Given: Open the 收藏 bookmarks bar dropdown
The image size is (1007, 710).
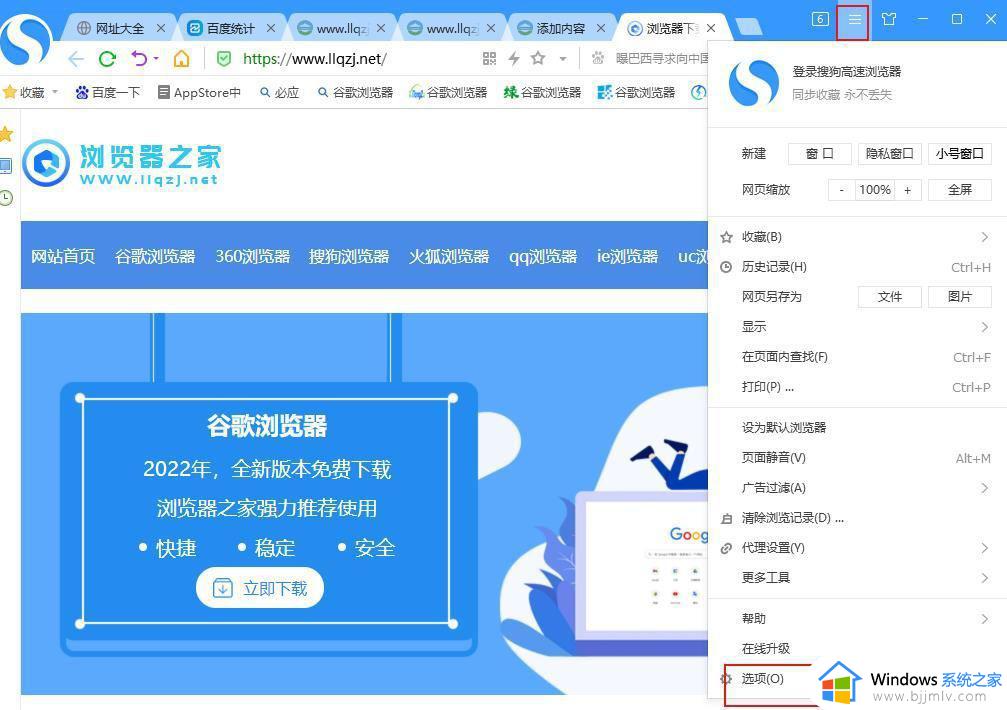Looking at the screenshot, I should click(55, 92).
